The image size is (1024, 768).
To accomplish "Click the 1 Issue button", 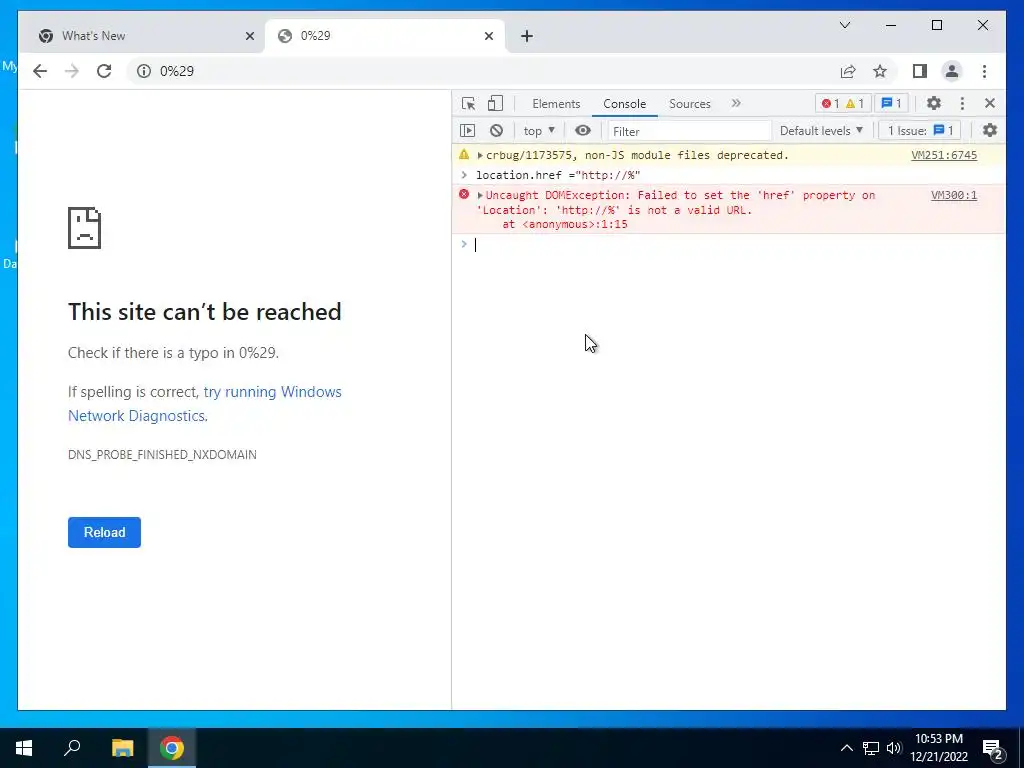I will click(x=920, y=131).
